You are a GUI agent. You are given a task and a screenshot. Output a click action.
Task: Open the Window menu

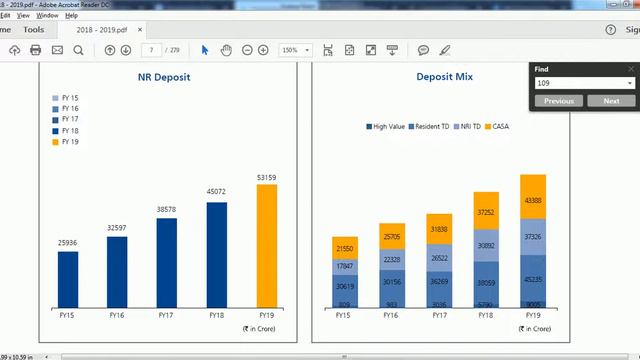47,16
